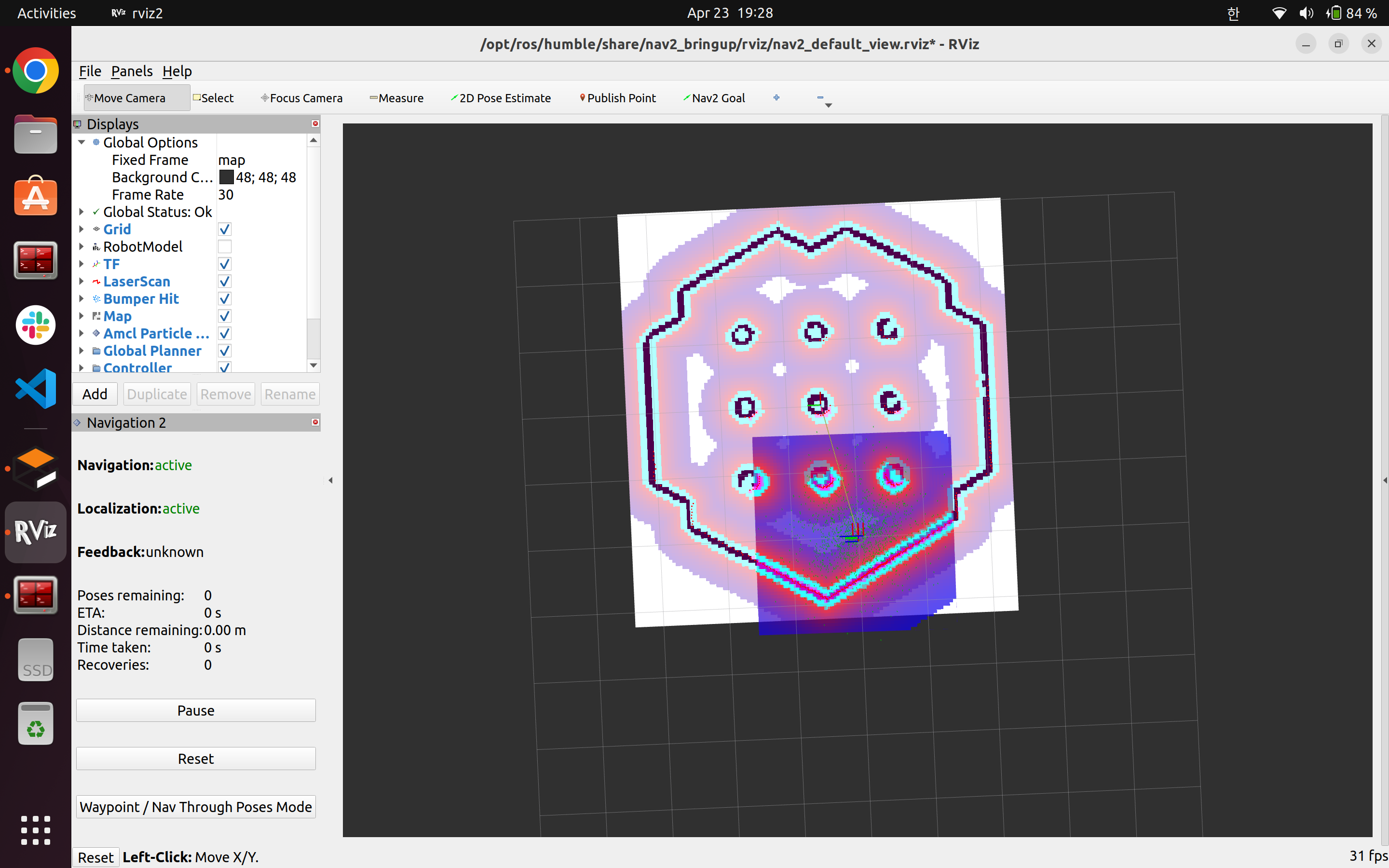Collapse the Global Options tree item
The height and width of the screenshot is (868, 1389).
coord(82,142)
